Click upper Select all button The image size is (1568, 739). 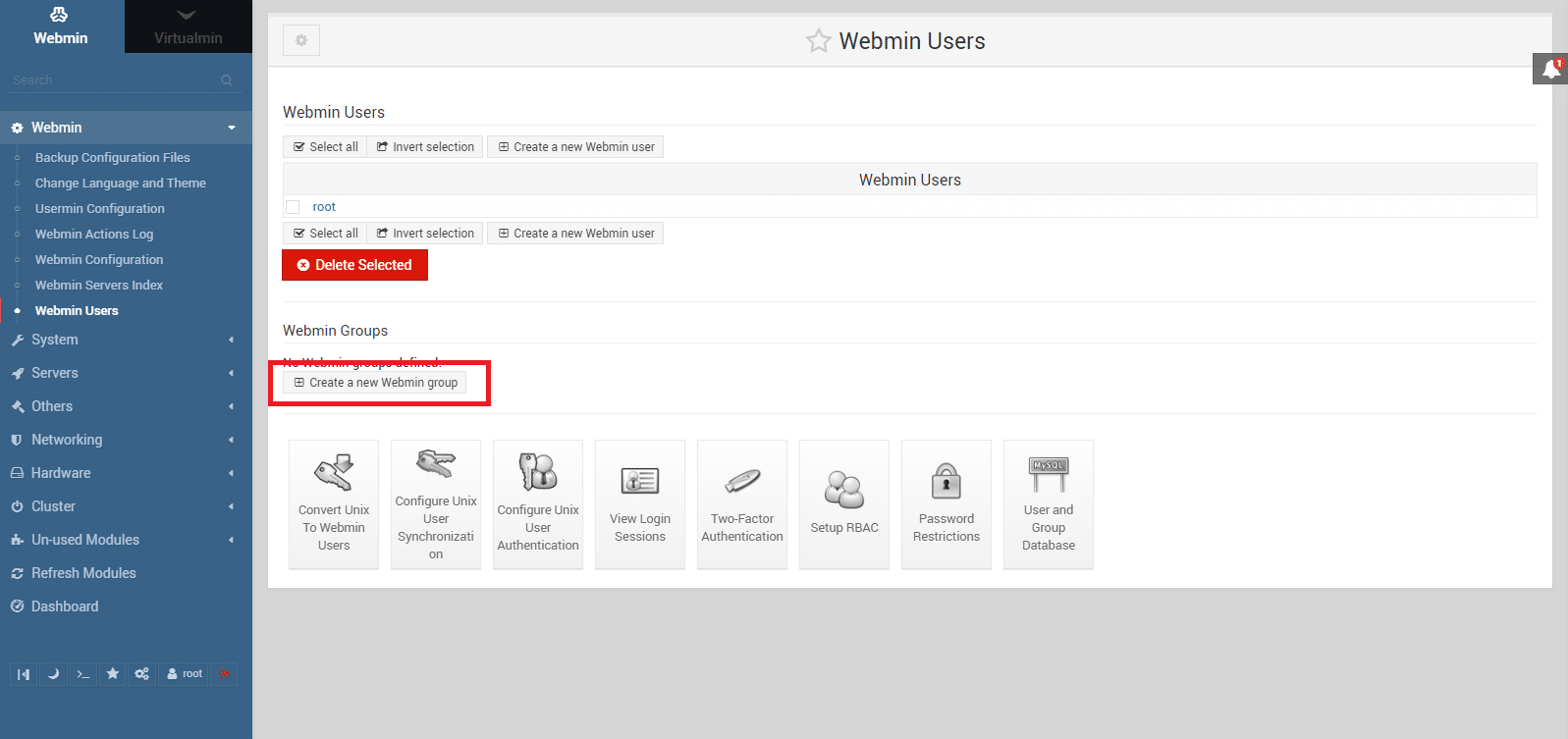click(325, 147)
